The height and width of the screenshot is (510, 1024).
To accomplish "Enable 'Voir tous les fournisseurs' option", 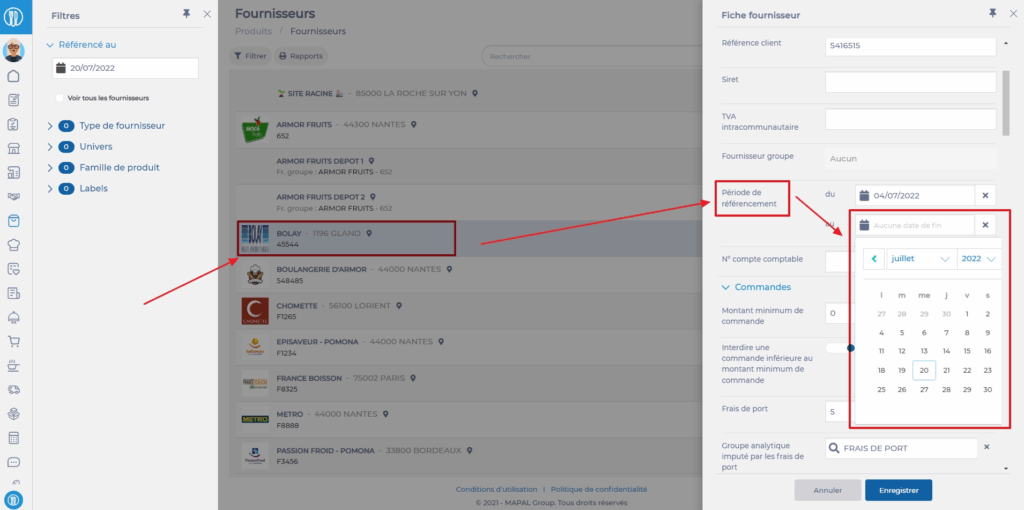I will pyautogui.click(x=62, y=98).
